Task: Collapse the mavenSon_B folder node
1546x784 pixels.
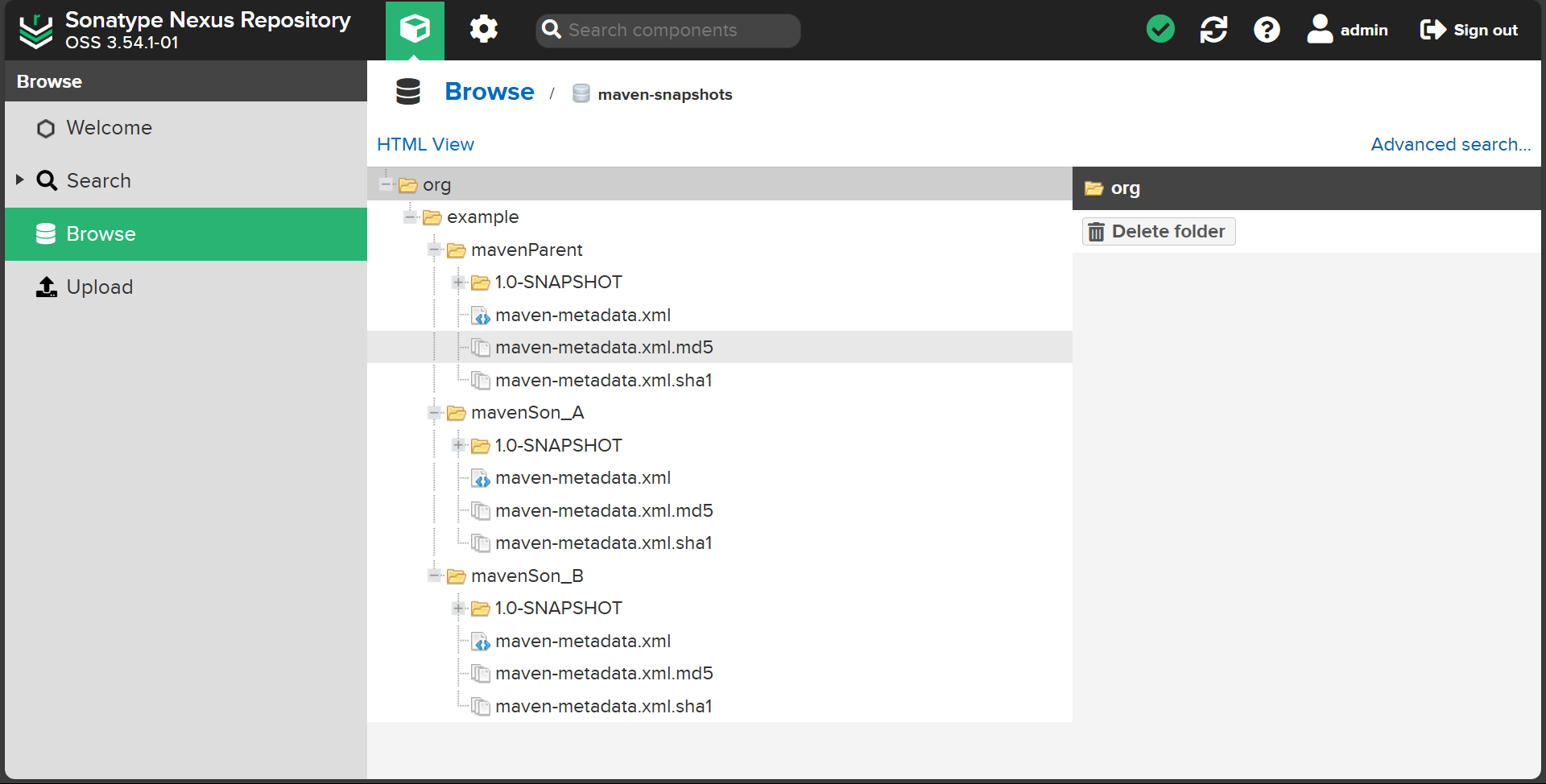Action: point(435,576)
